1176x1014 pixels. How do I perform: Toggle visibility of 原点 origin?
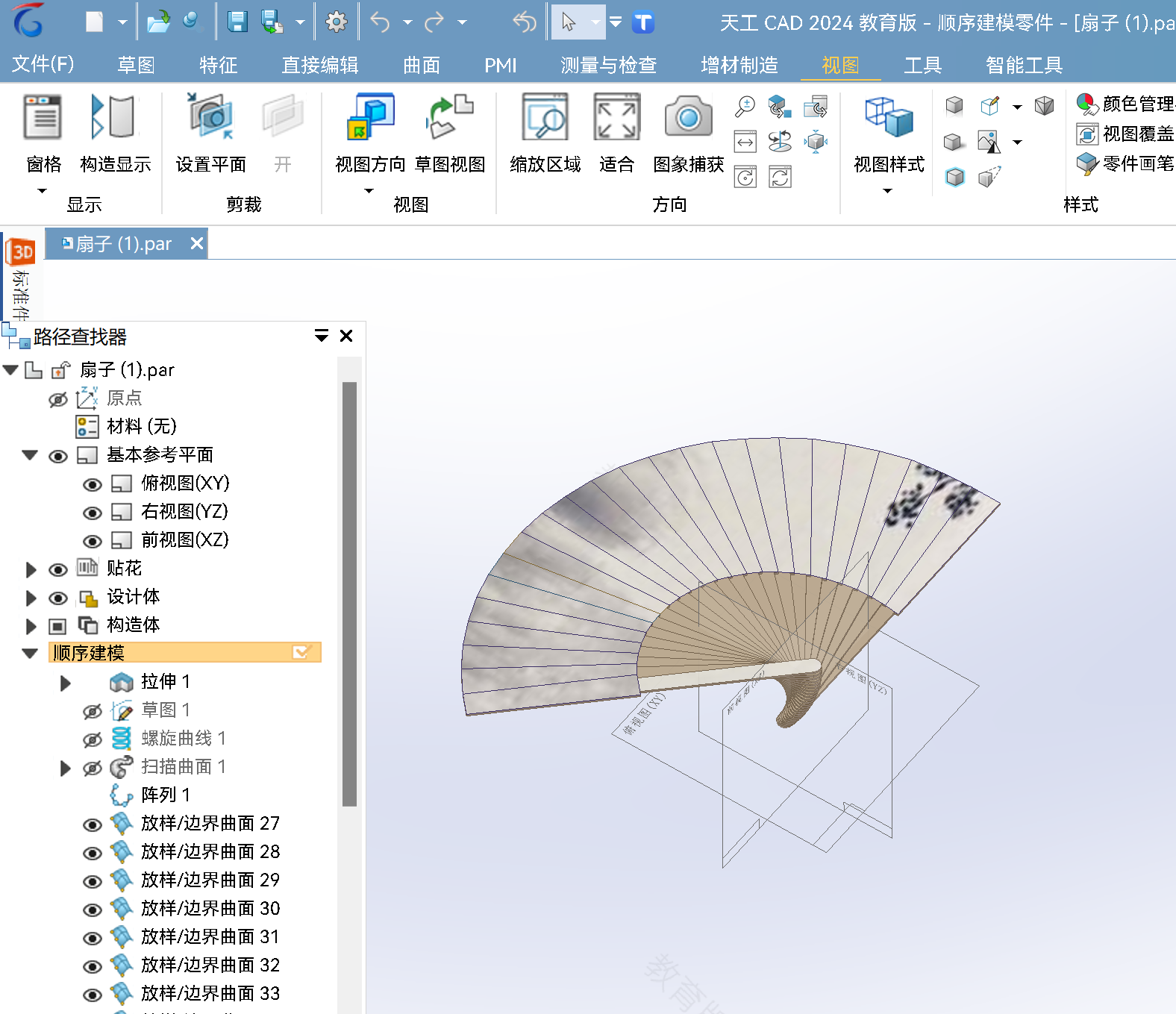click(57, 399)
